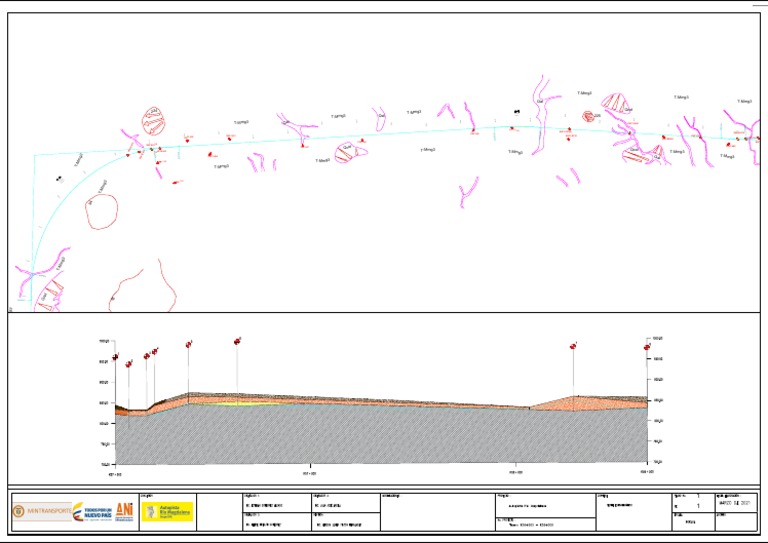Select the ANI logo

(124, 511)
